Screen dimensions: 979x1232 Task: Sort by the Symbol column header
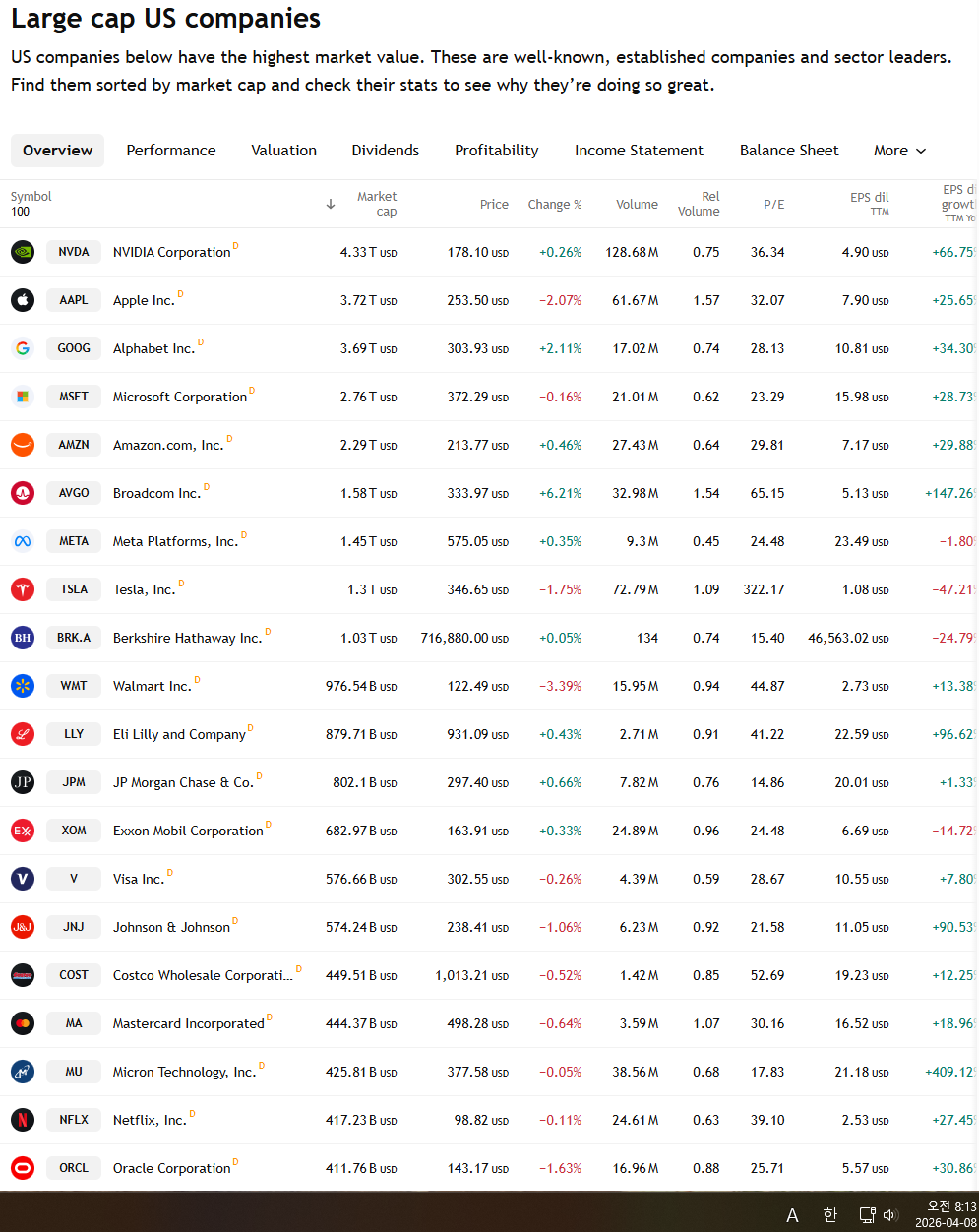coord(31,197)
